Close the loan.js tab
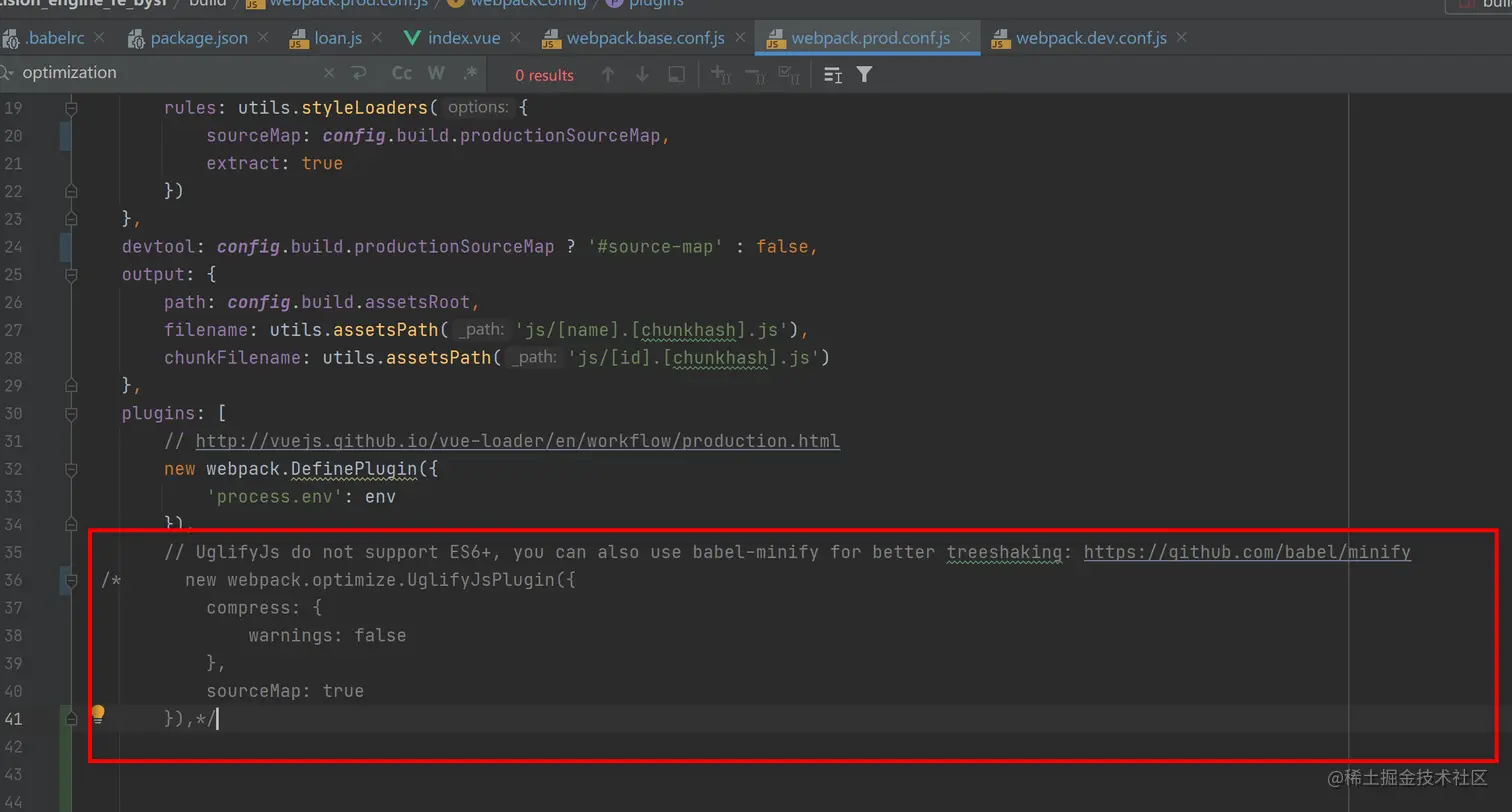 (x=378, y=37)
